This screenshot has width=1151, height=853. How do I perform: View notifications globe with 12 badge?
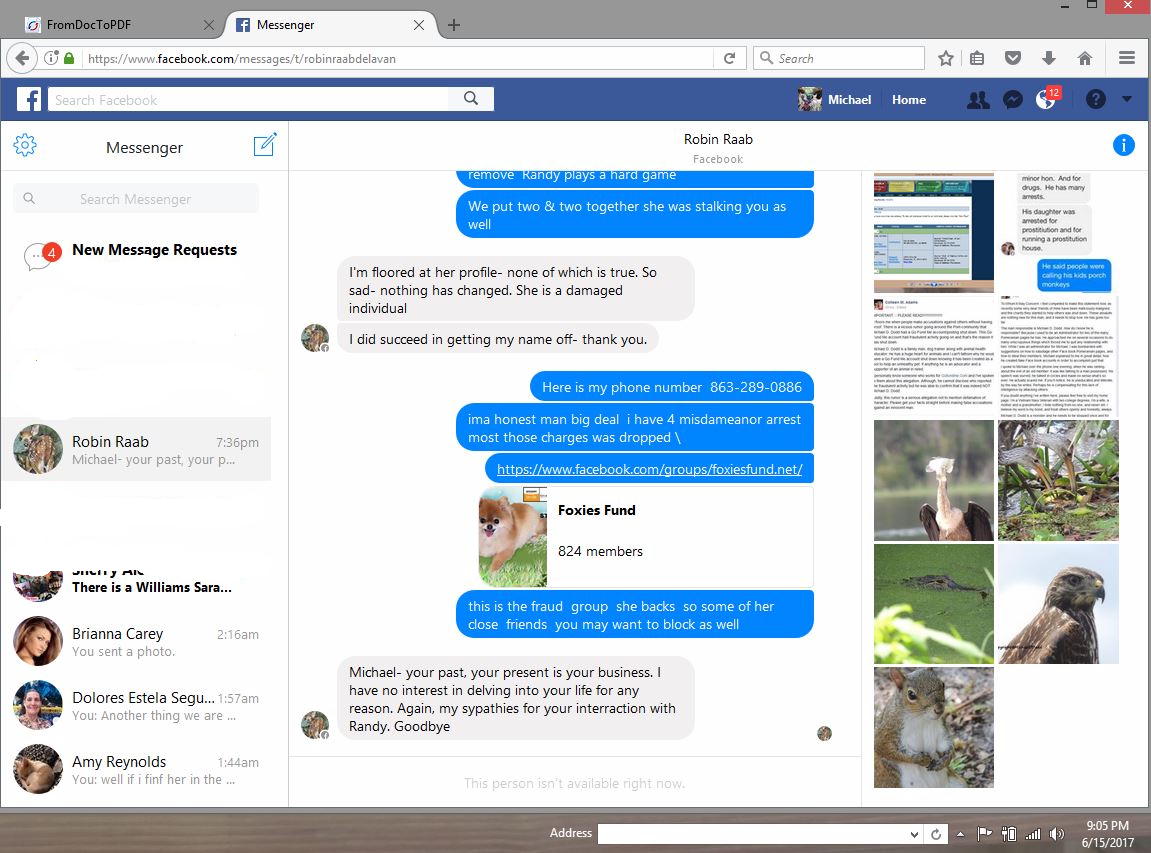[1047, 99]
